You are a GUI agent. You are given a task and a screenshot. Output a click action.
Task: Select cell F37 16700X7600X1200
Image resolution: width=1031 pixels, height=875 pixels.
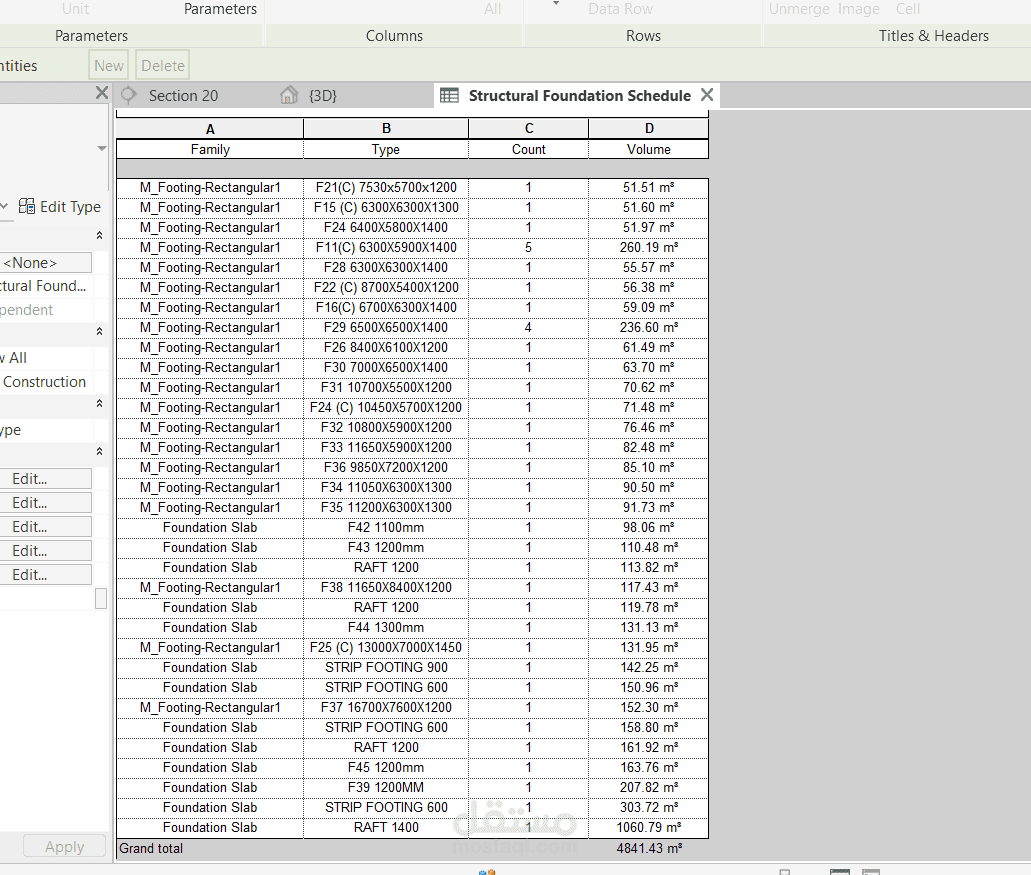click(x=386, y=707)
